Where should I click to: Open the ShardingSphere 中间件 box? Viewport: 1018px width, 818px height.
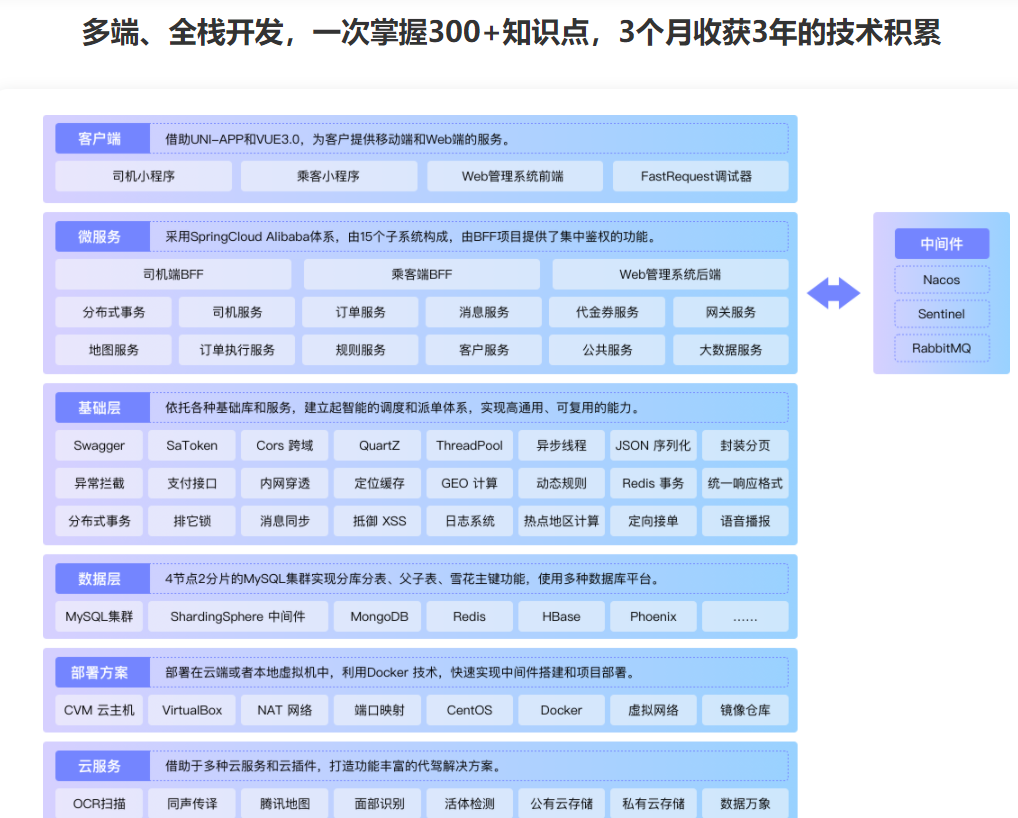coord(237,616)
